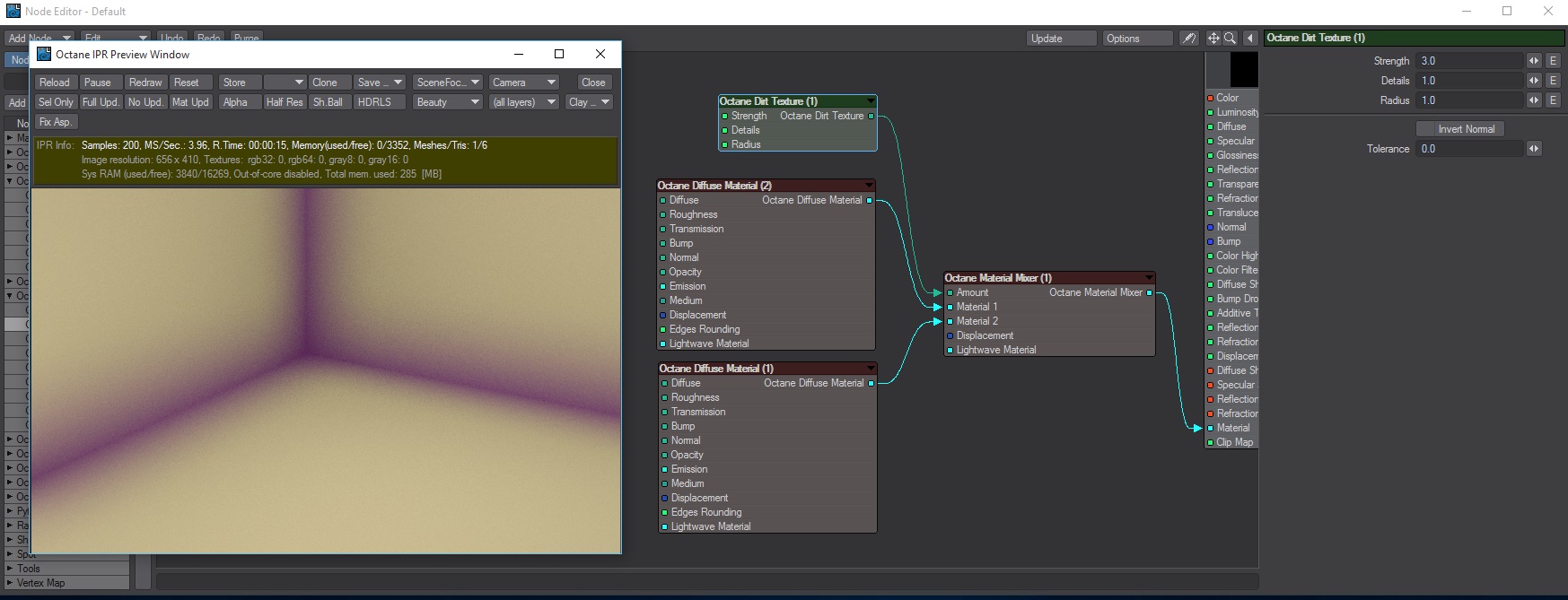Viewport: 1568px width, 600px height.
Task: Click Strength input connector on Dirt Texture
Action: click(x=725, y=116)
